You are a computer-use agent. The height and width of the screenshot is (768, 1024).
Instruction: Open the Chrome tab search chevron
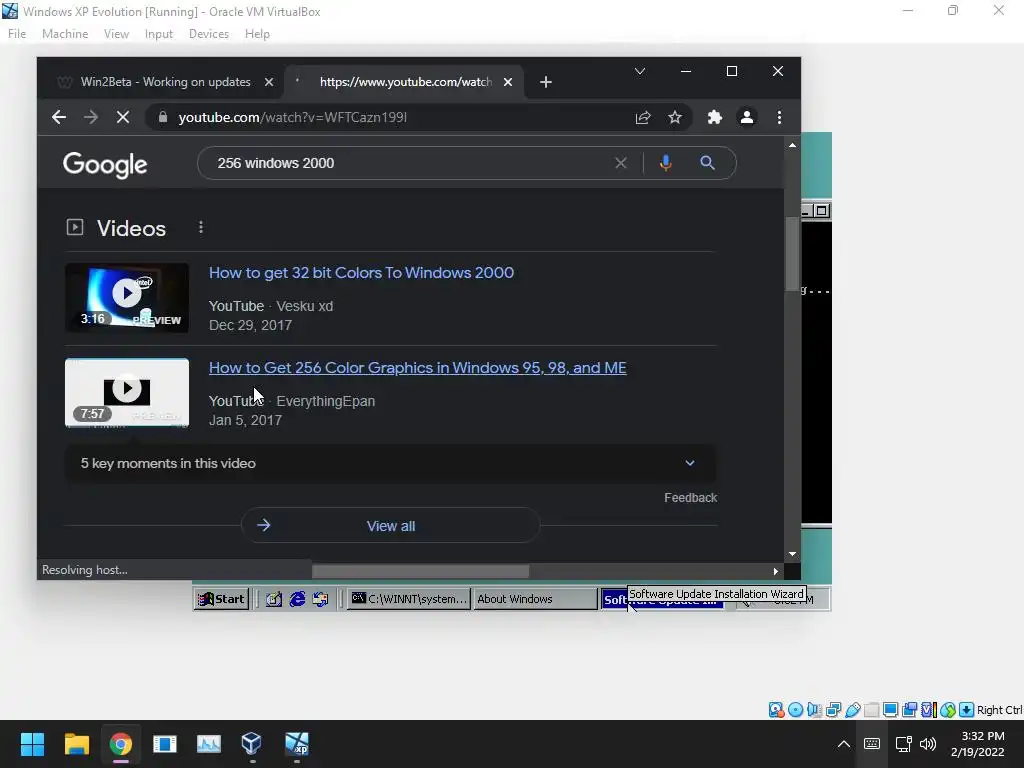[640, 71]
